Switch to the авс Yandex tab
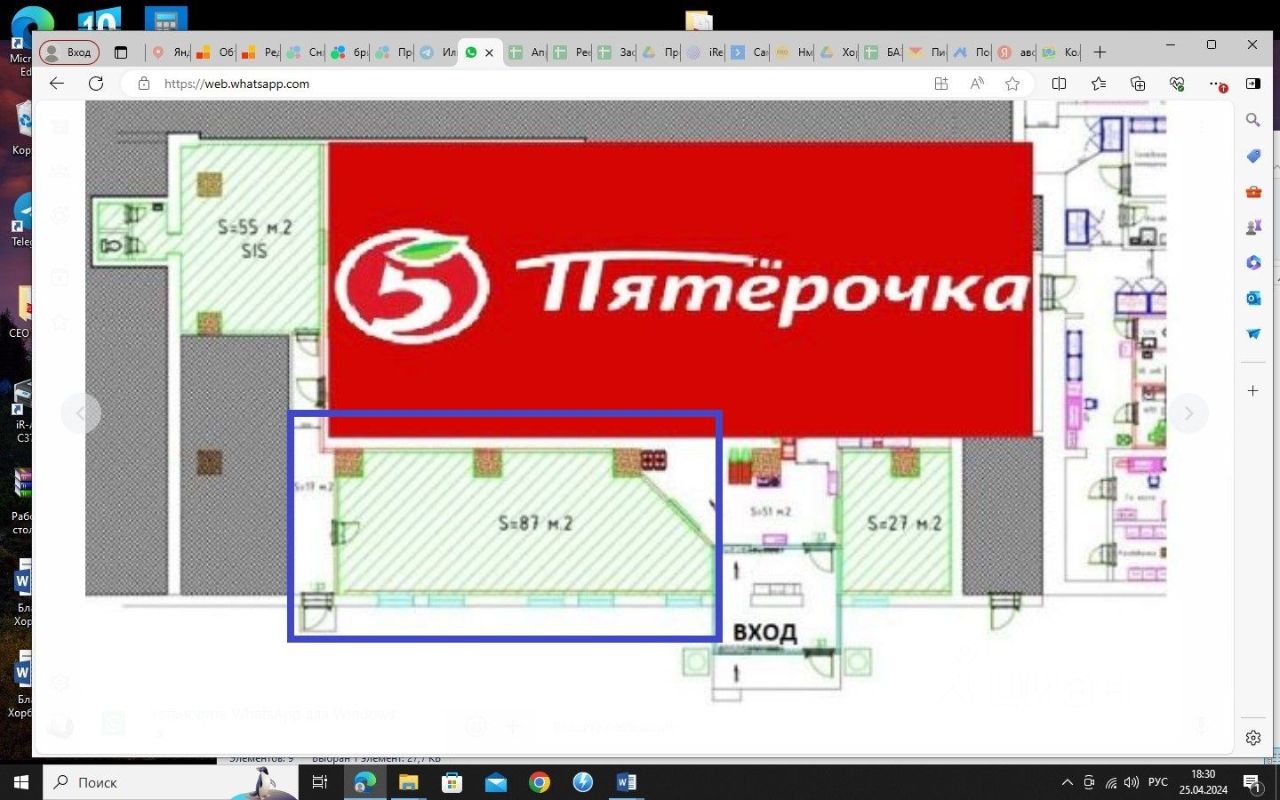 [1016, 52]
